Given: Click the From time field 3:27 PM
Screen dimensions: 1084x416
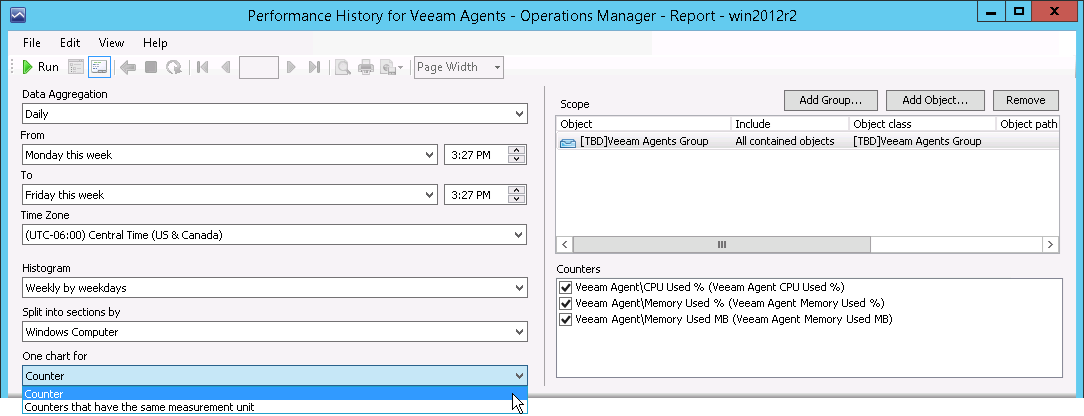Looking at the screenshot, I should click(x=476, y=155).
